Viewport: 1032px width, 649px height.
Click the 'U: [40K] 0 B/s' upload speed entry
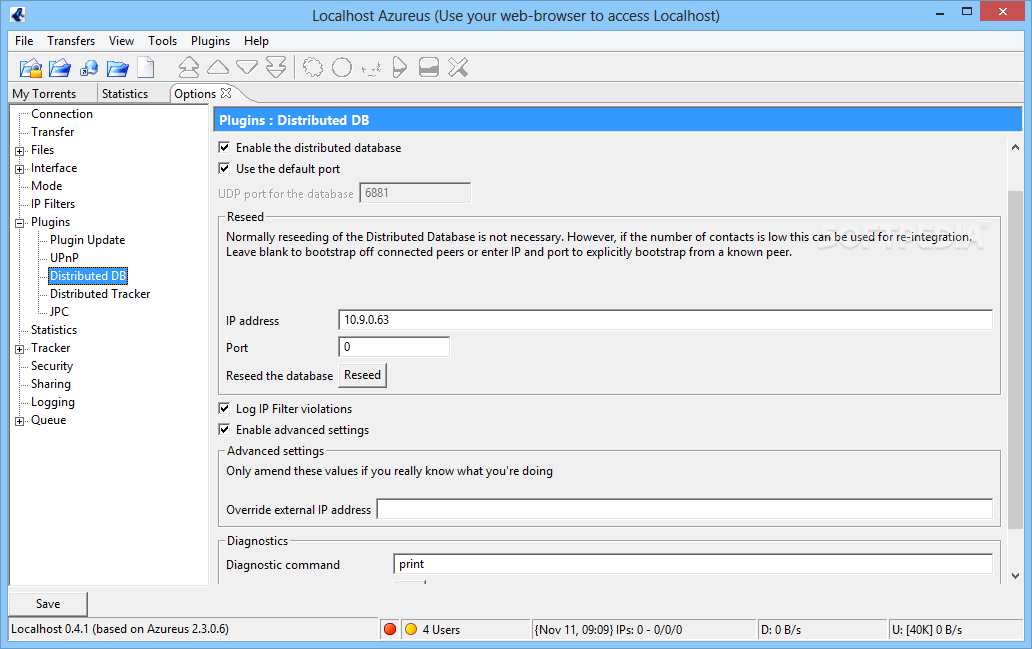click(927, 630)
